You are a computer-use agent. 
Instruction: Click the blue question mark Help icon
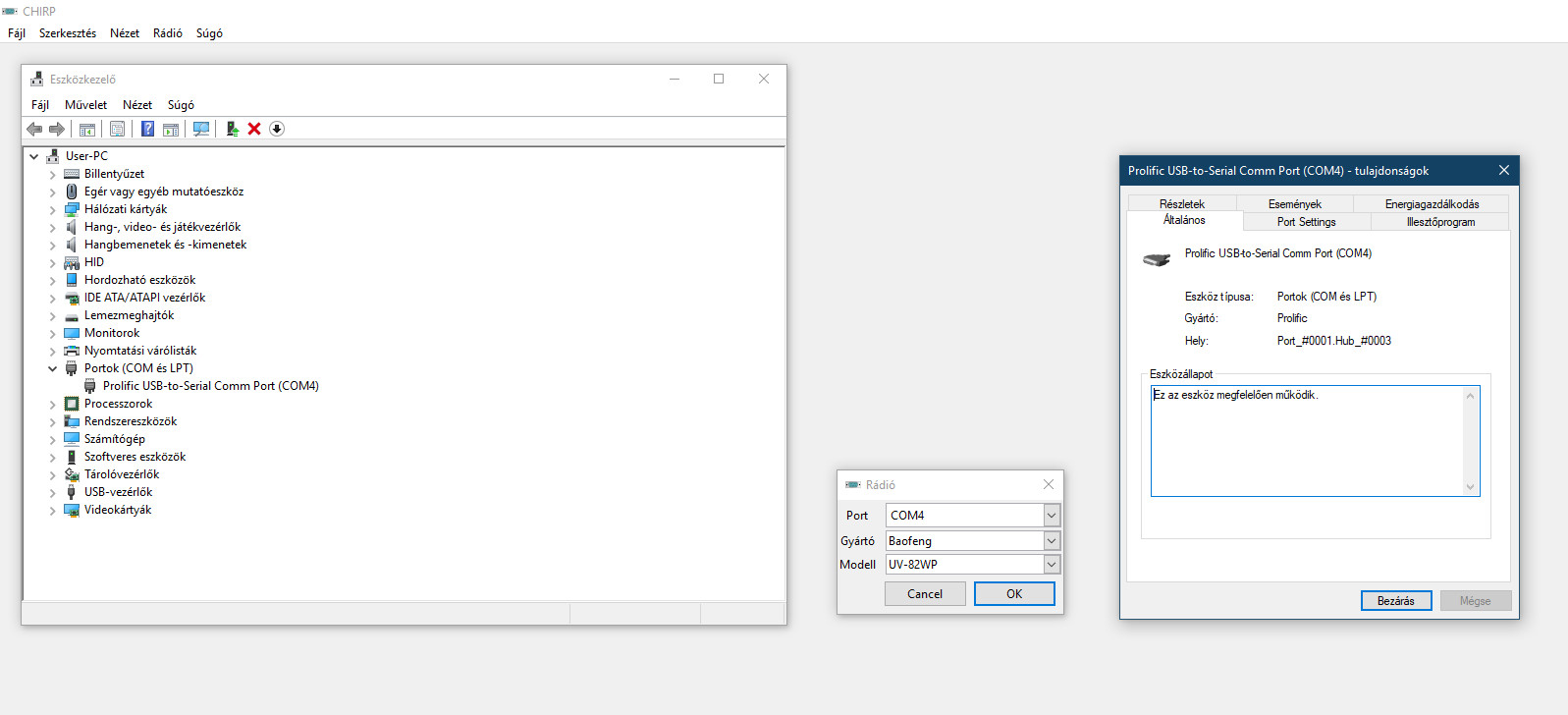pos(147,129)
